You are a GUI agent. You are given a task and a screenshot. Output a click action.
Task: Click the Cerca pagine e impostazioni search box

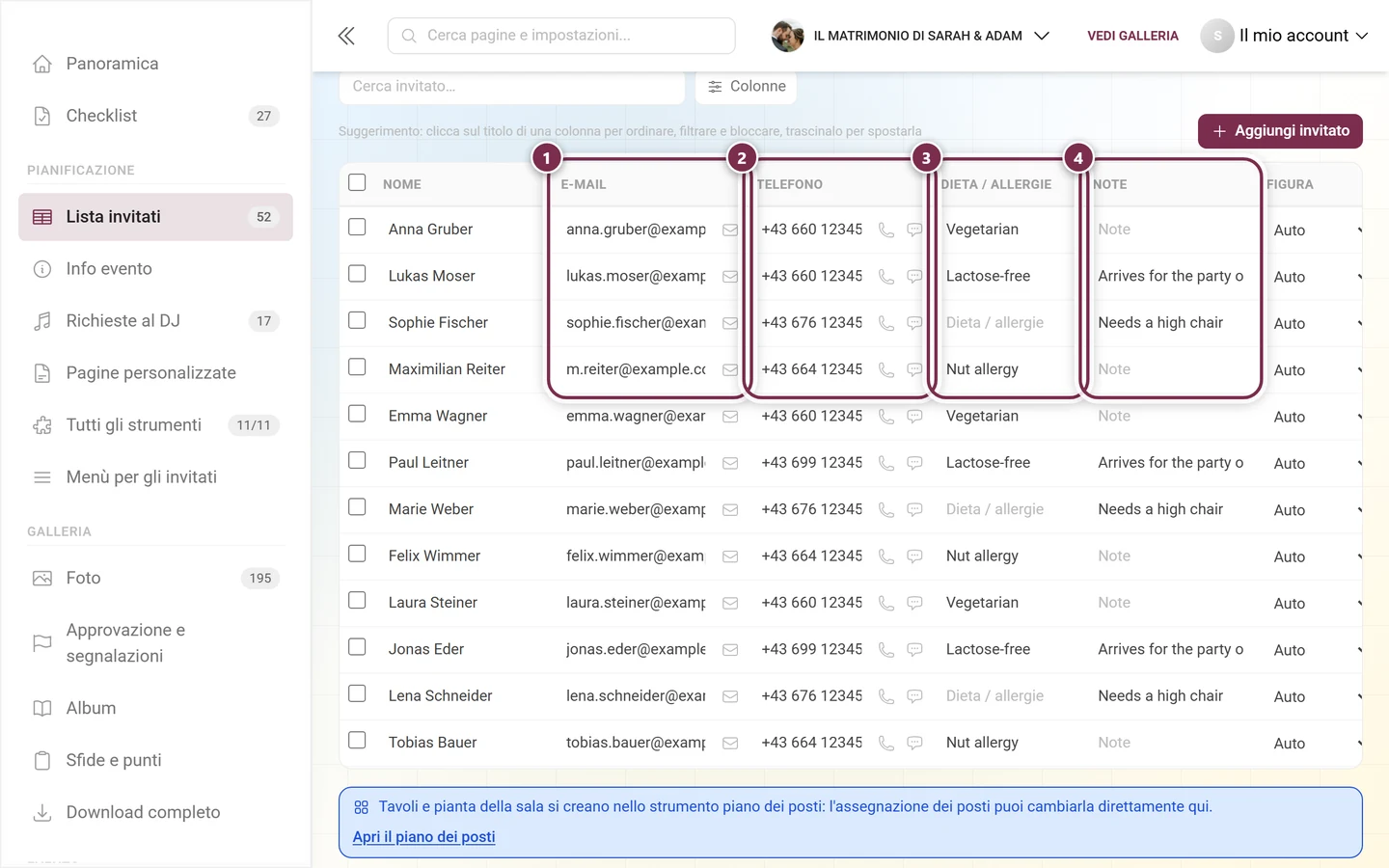point(561,36)
